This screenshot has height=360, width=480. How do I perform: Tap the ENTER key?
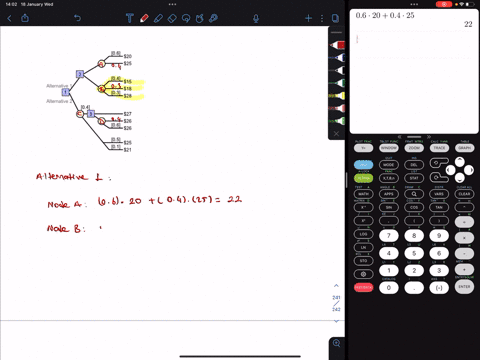click(x=464, y=287)
